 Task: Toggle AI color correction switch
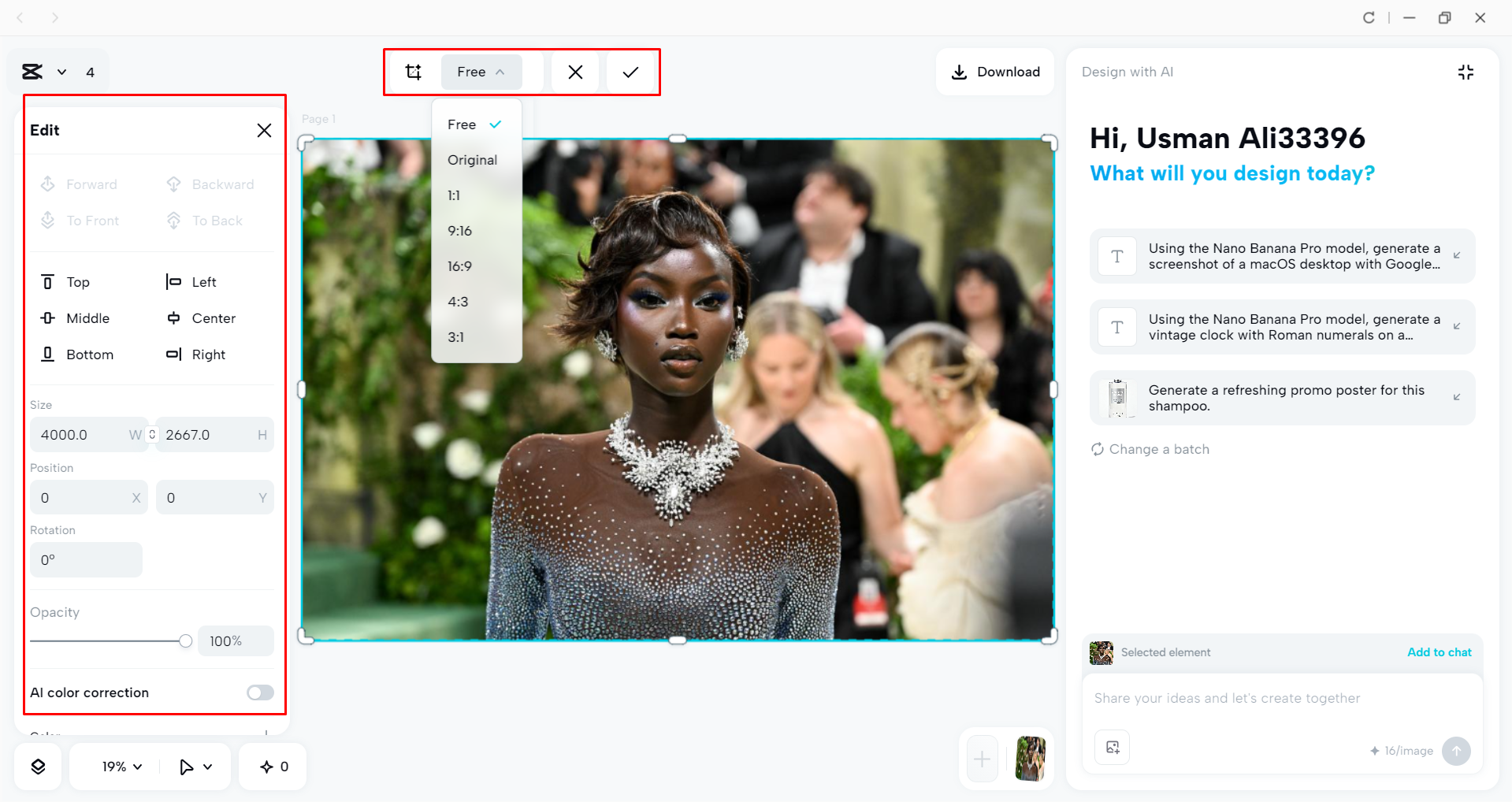click(x=260, y=692)
